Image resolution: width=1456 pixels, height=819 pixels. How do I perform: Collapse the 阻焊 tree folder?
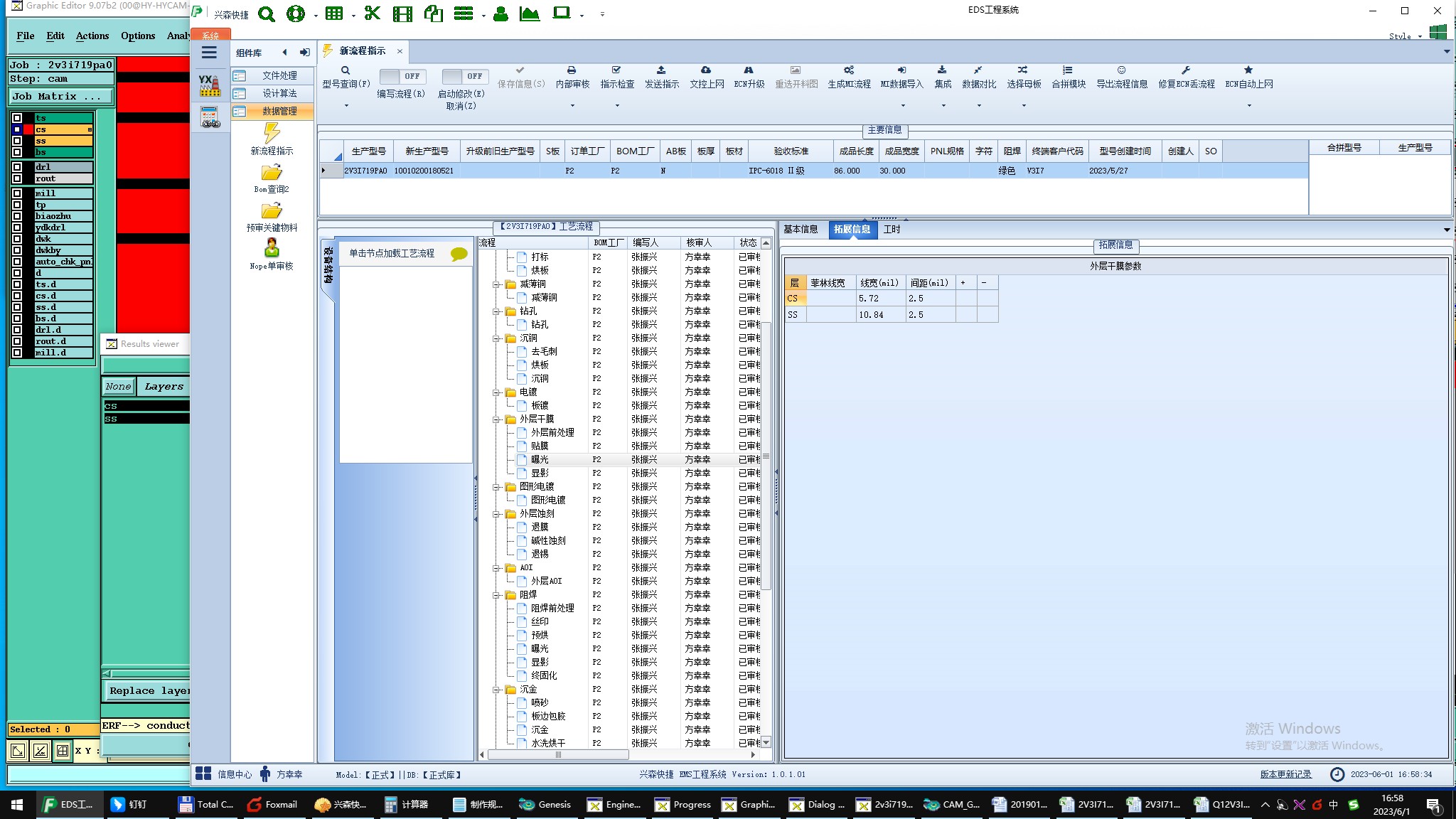(x=496, y=595)
